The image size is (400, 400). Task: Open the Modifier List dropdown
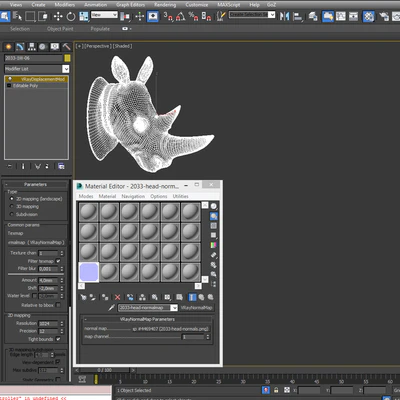66,69
